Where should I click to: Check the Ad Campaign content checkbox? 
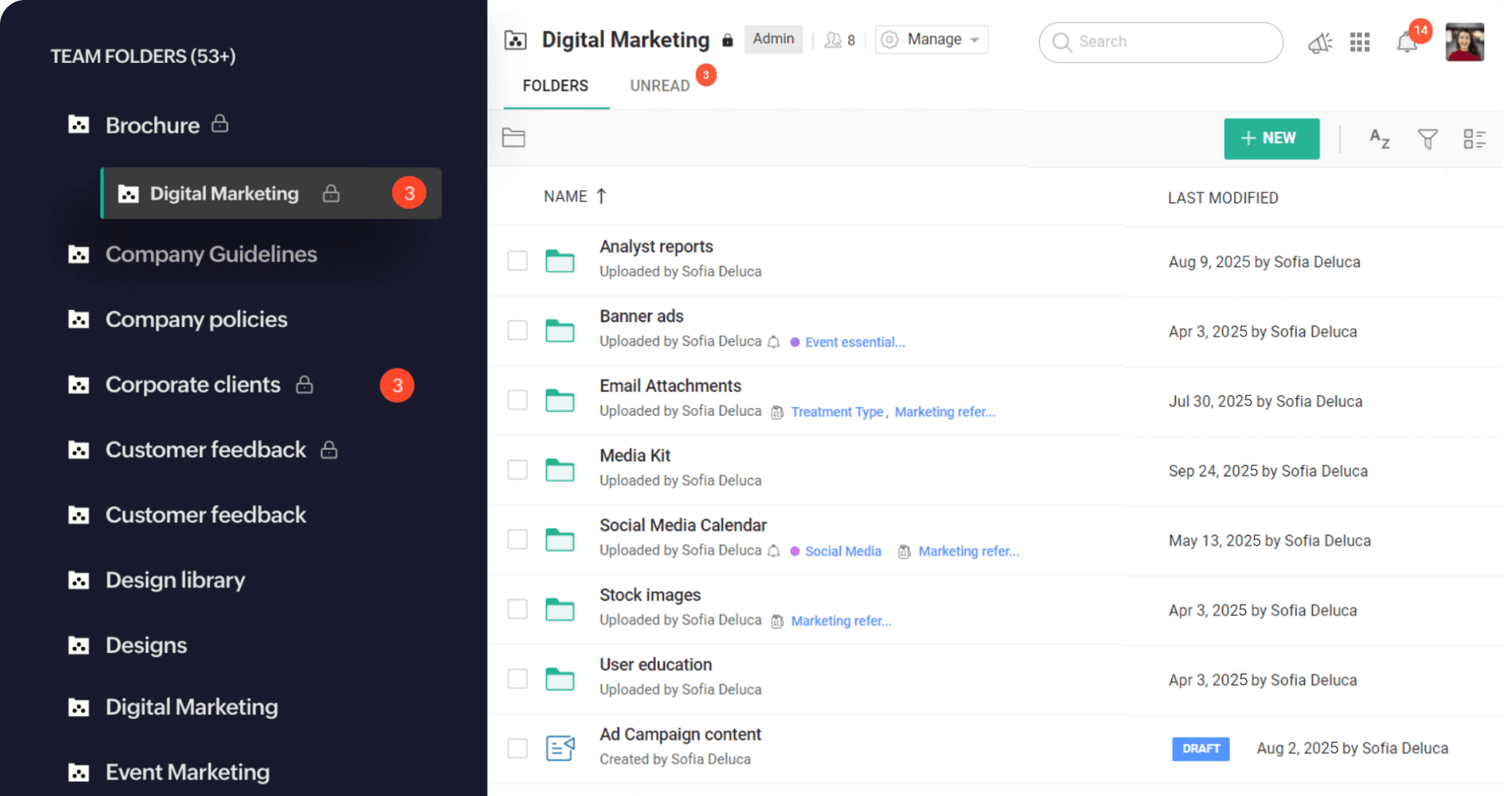click(x=517, y=749)
